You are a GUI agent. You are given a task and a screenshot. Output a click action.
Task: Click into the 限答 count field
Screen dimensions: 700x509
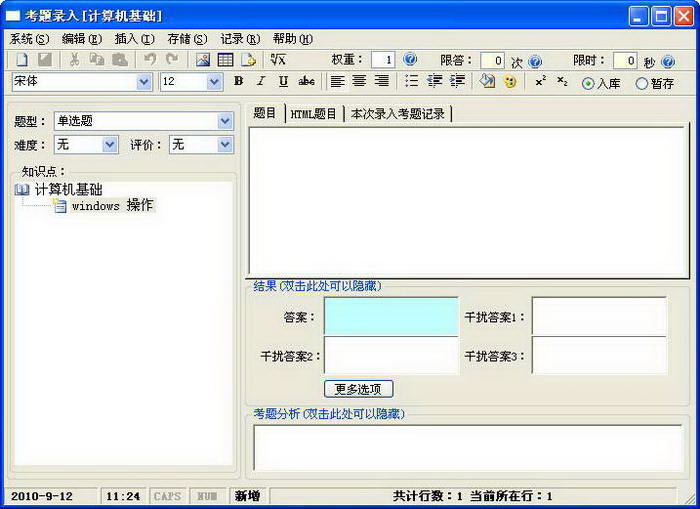tap(492, 61)
